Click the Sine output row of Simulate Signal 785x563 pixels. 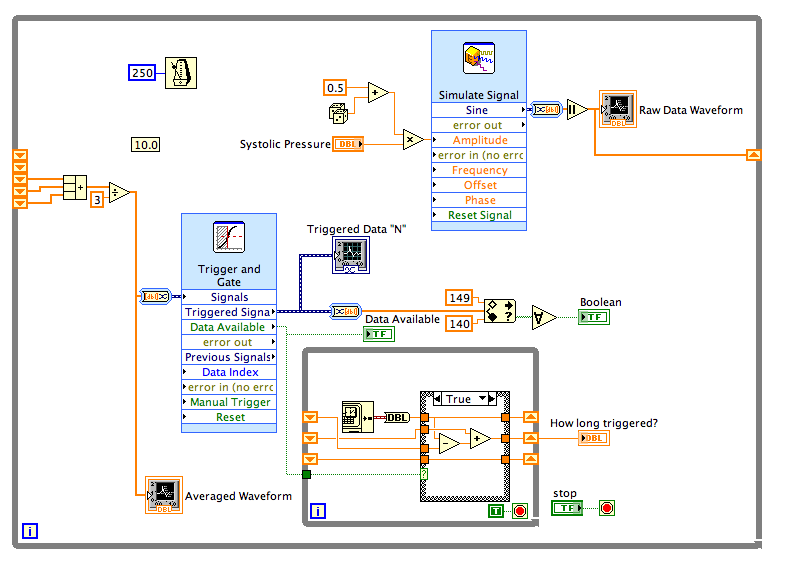[479, 110]
